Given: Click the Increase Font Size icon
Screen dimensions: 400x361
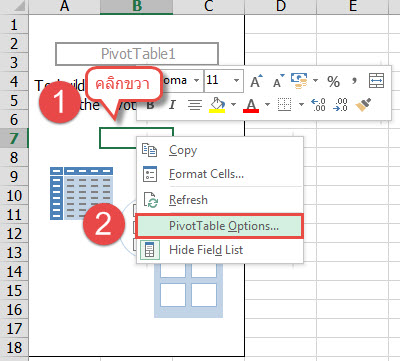Looking at the screenshot, I should 256,81.
